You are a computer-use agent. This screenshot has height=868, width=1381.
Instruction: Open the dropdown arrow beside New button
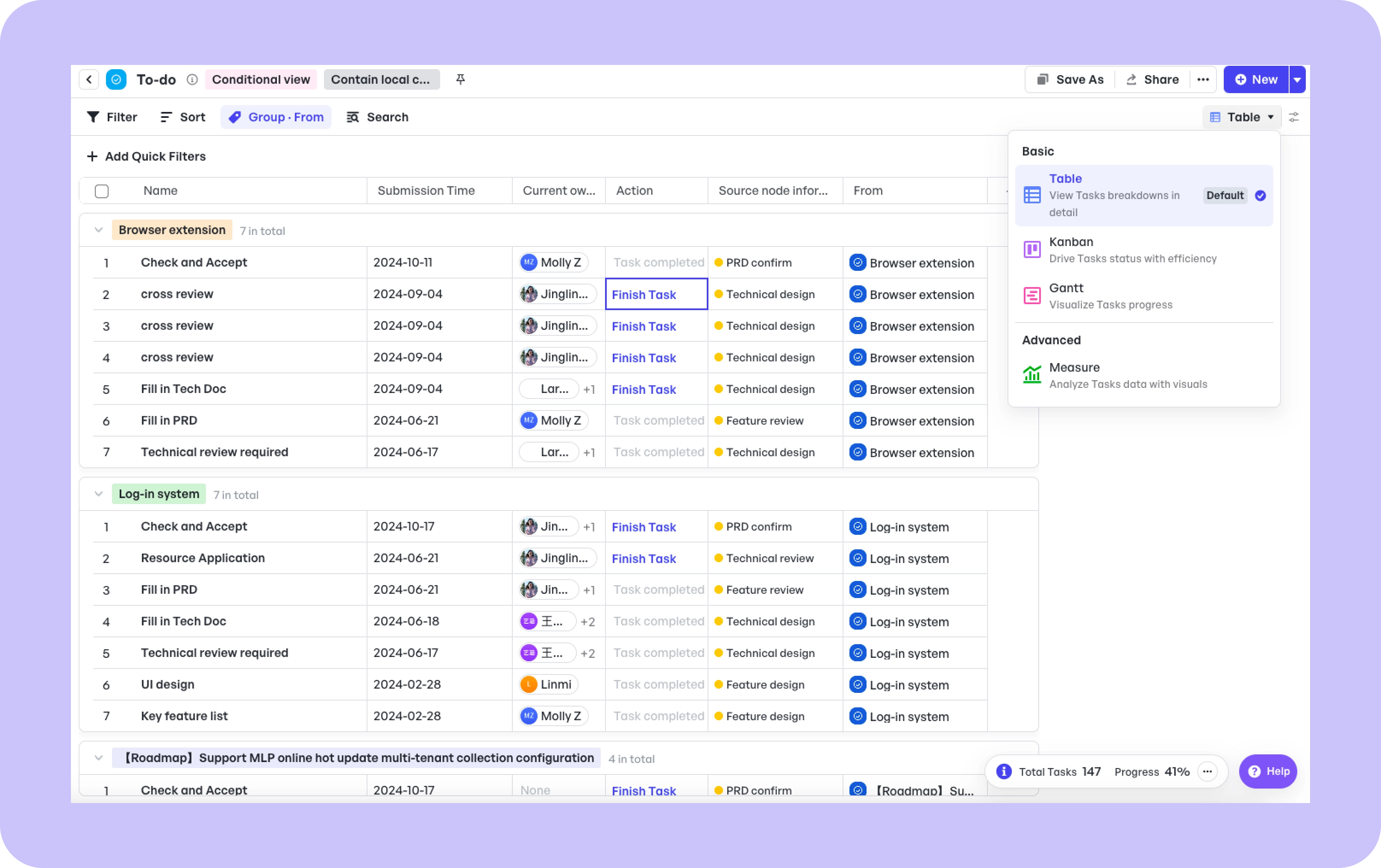1297,80
